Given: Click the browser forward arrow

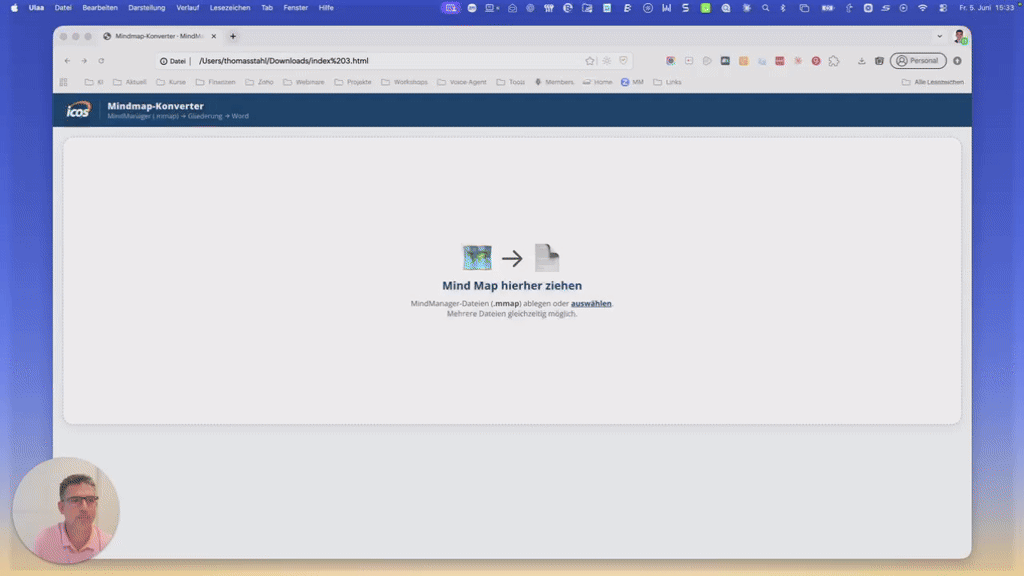Looking at the screenshot, I should [x=84, y=61].
